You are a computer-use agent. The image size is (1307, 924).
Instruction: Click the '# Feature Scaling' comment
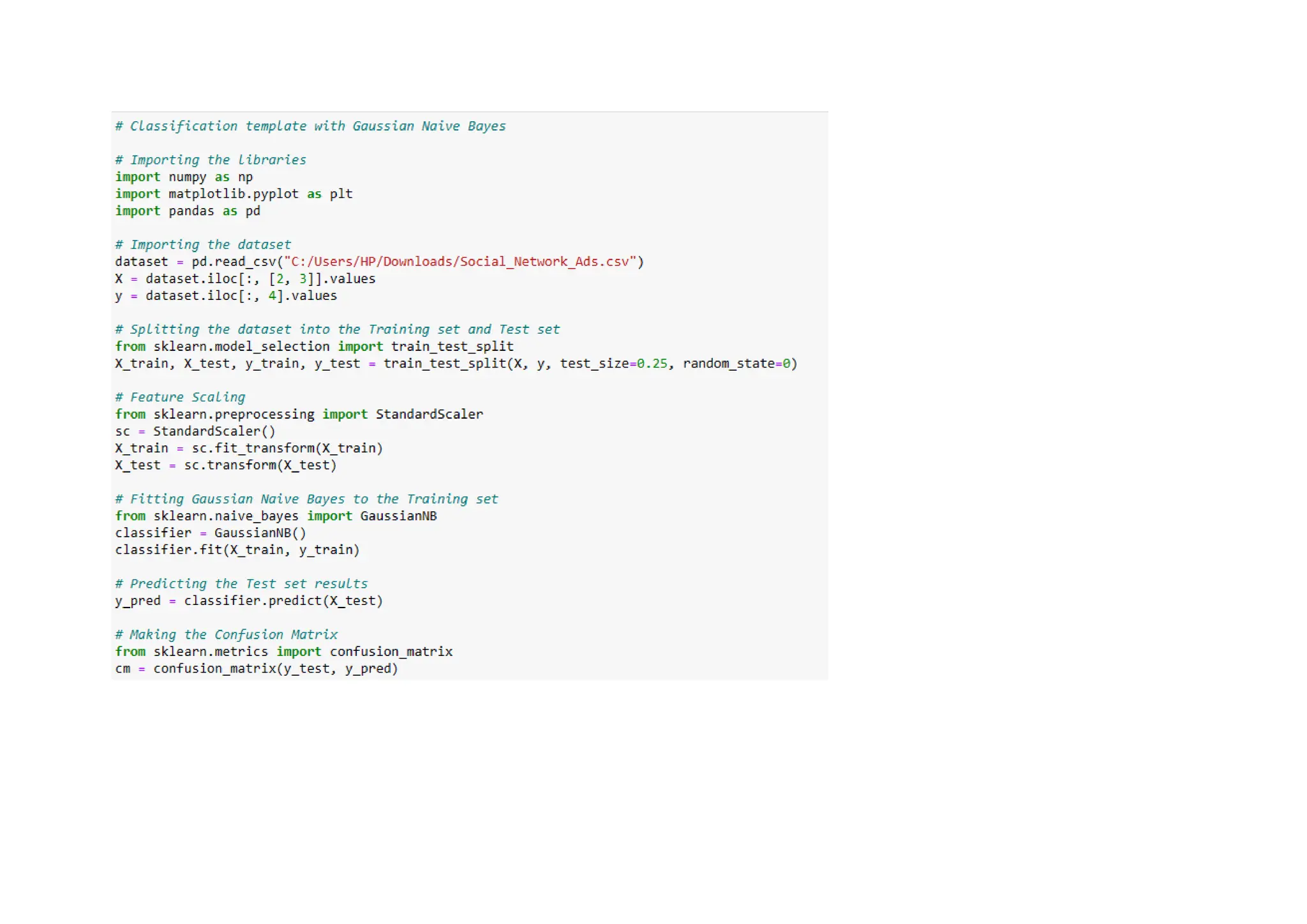[x=180, y=398]
